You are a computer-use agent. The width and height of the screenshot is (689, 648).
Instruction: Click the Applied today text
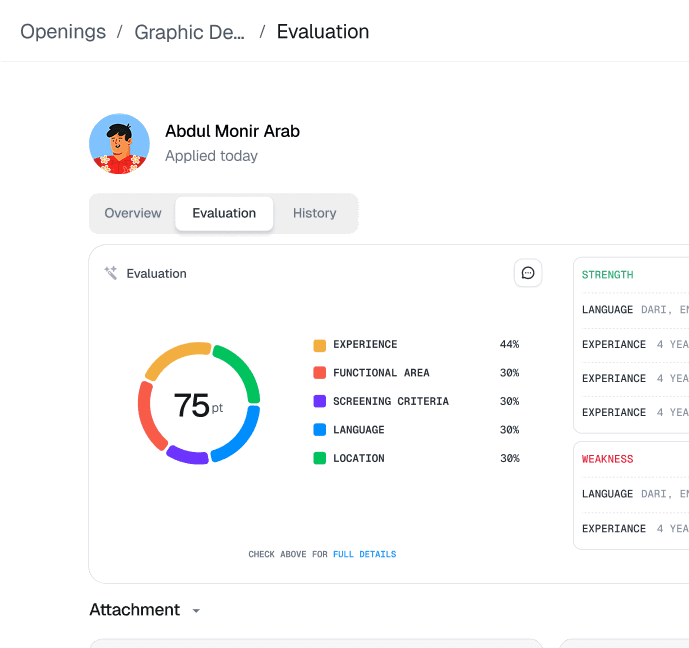coord(211,156)
